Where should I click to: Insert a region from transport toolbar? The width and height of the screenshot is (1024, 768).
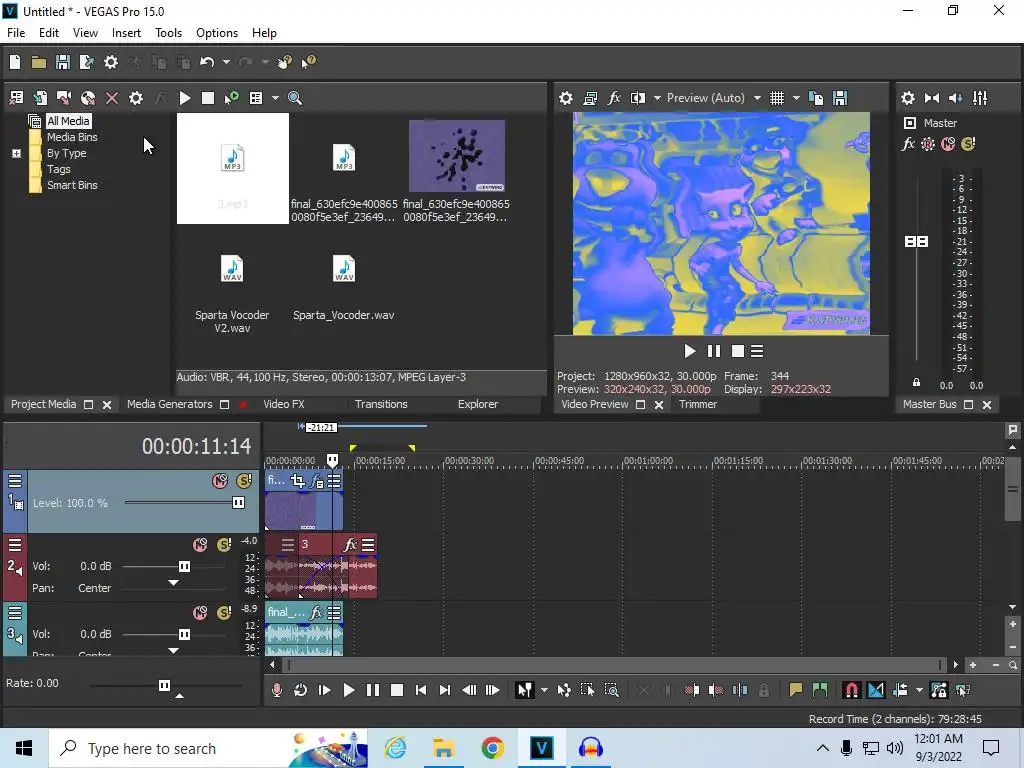[820, 690]
